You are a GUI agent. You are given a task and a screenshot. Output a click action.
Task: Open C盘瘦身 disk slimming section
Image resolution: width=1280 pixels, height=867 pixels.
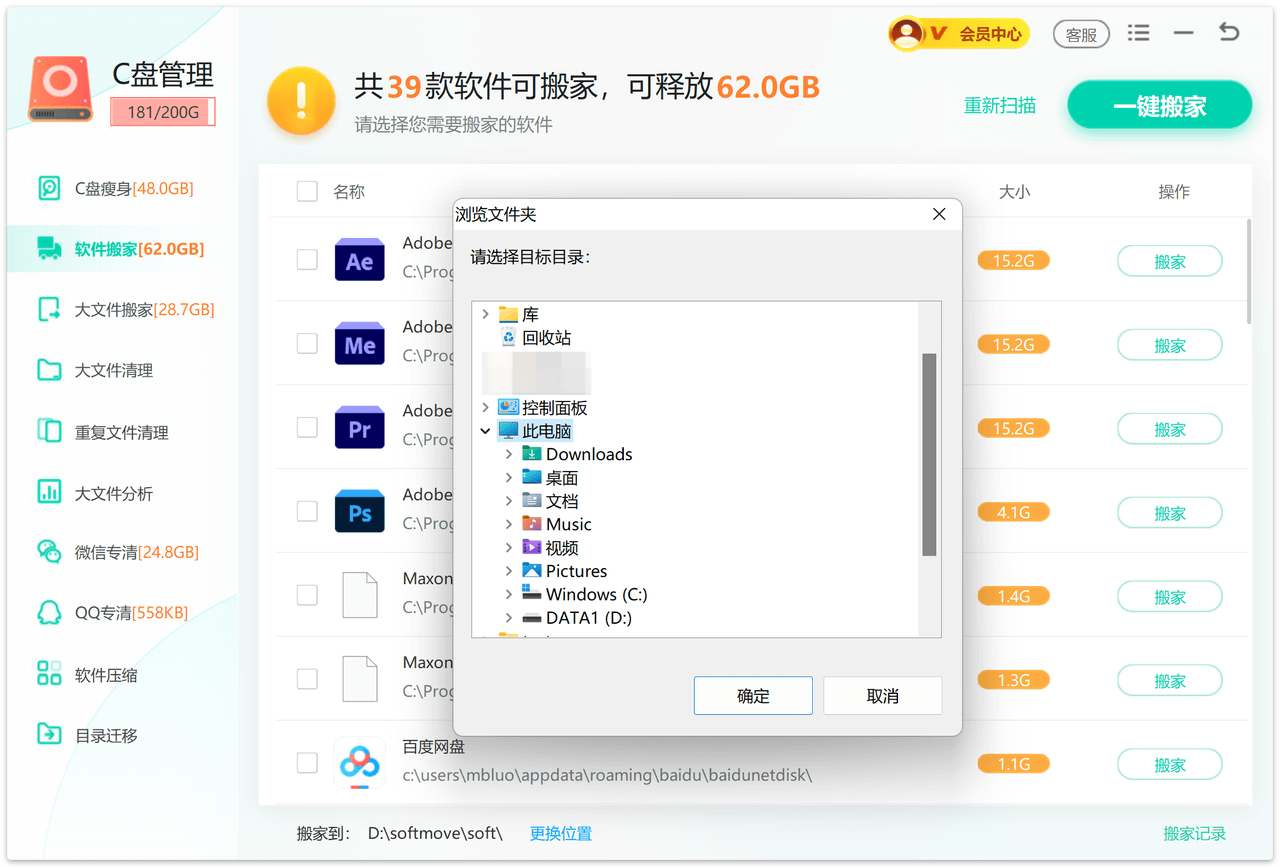tap(133, 188)
